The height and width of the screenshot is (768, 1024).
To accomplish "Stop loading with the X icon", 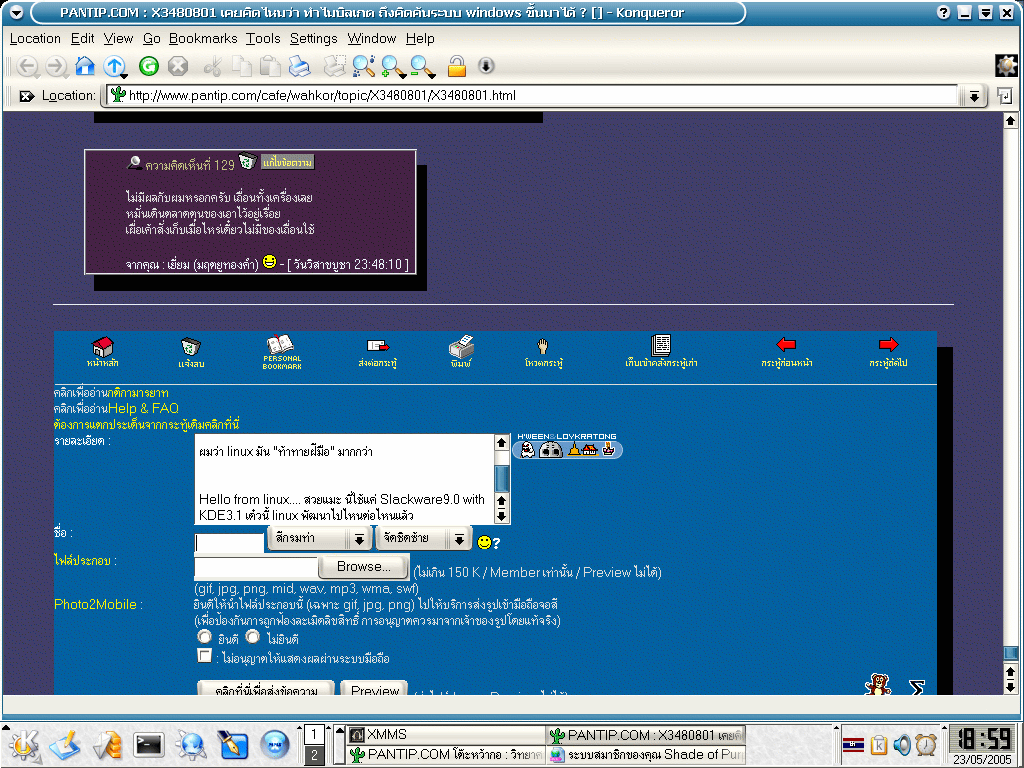I will (178, 65).
